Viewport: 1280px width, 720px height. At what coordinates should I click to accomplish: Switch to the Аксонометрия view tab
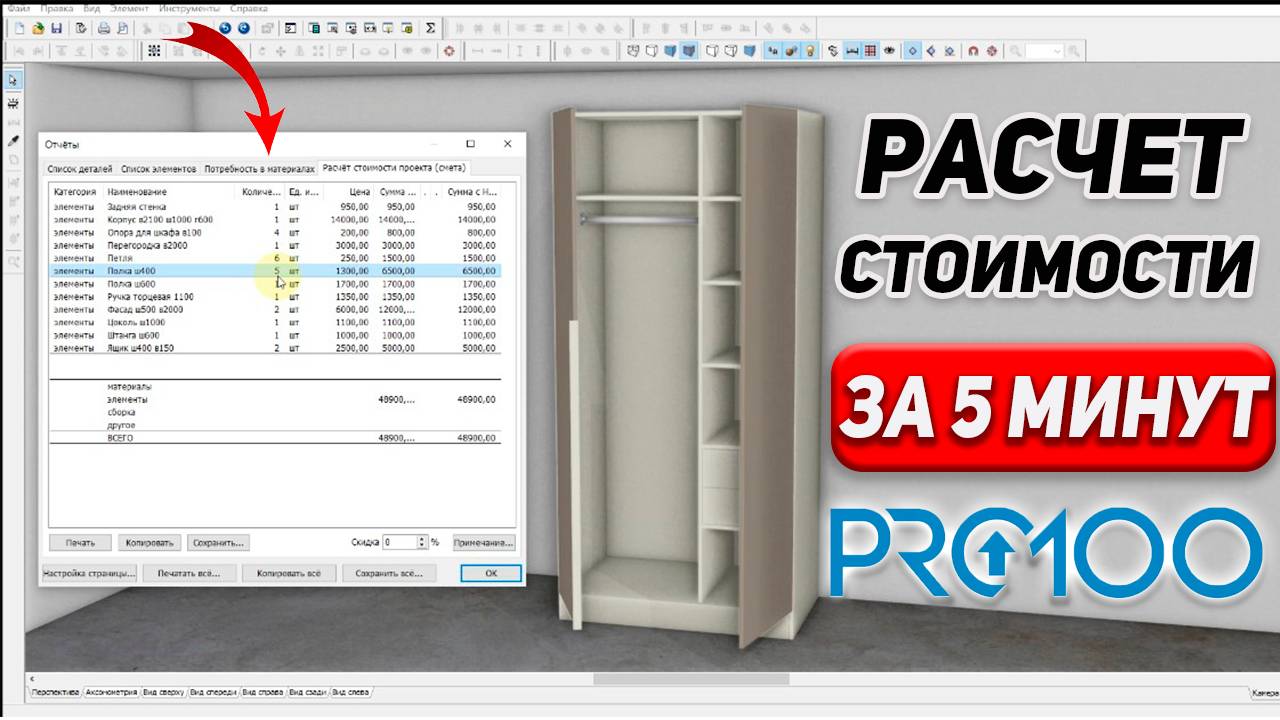tap(111, 692)
